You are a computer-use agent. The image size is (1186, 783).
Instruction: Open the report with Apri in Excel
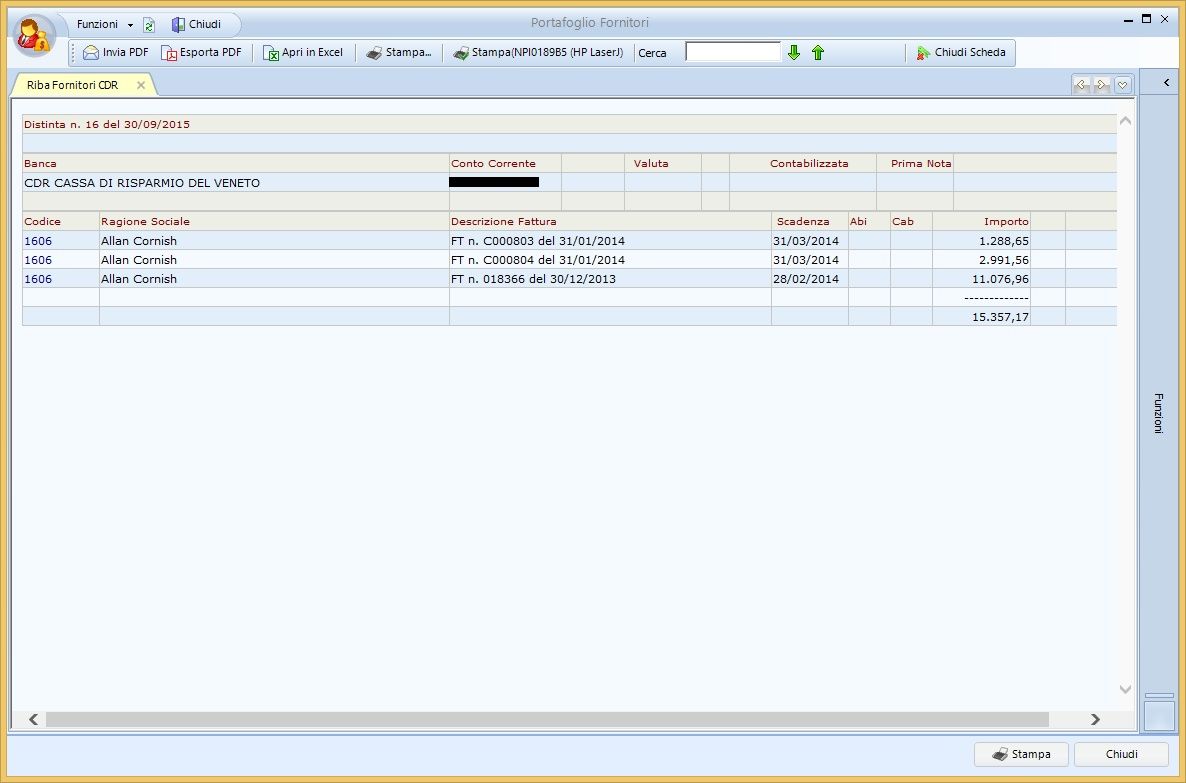271,53
